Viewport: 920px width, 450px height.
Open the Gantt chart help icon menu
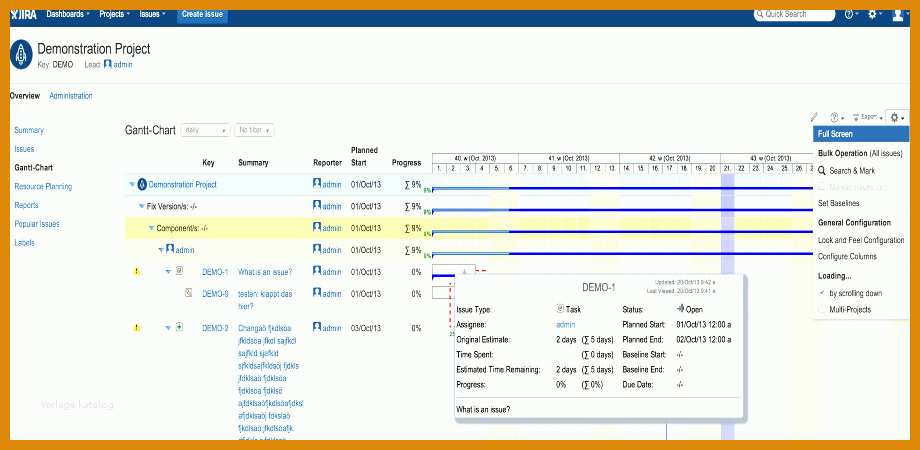pyautogui.click(x=837, y=117)
